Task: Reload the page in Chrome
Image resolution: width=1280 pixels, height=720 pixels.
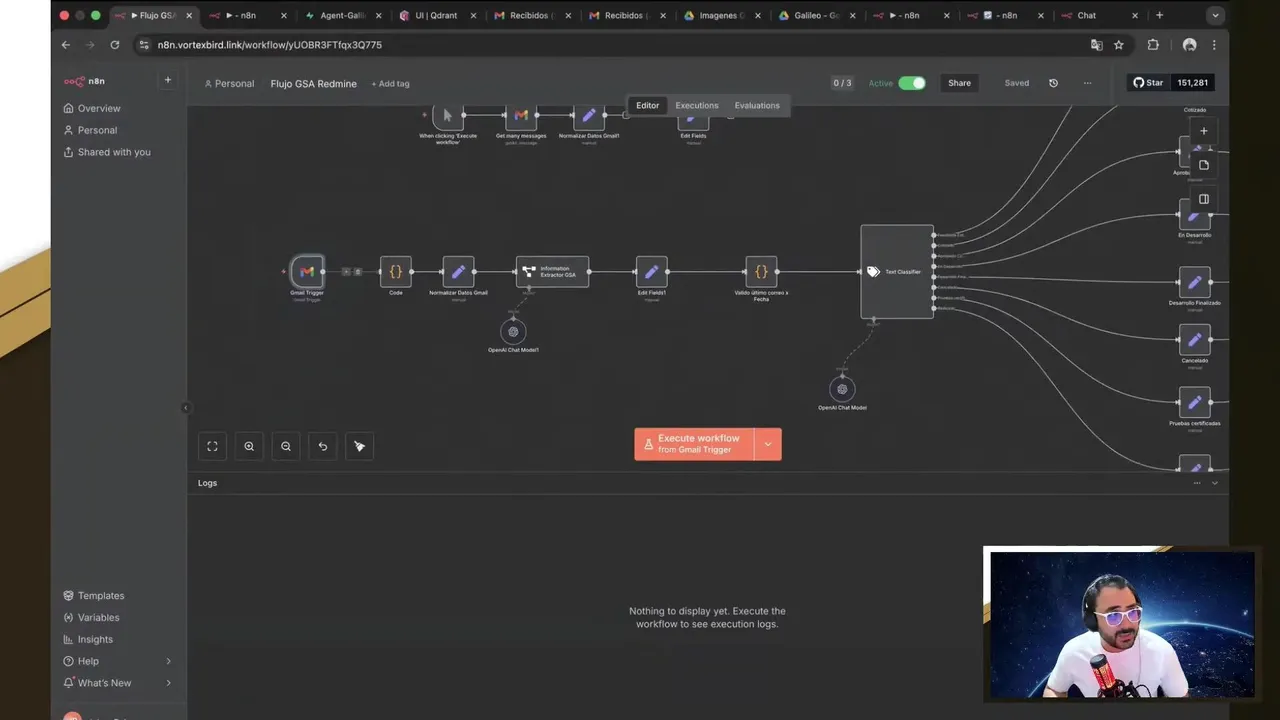Action: click(115, 45)
